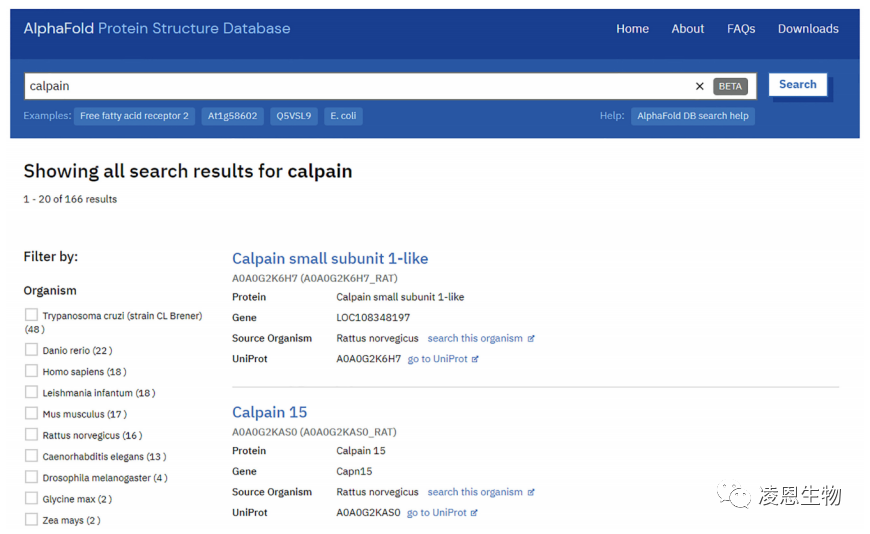This screenshot has height=534, width=870.
Task: Select the gene value LOC108348197
Action: pos(373,318)
